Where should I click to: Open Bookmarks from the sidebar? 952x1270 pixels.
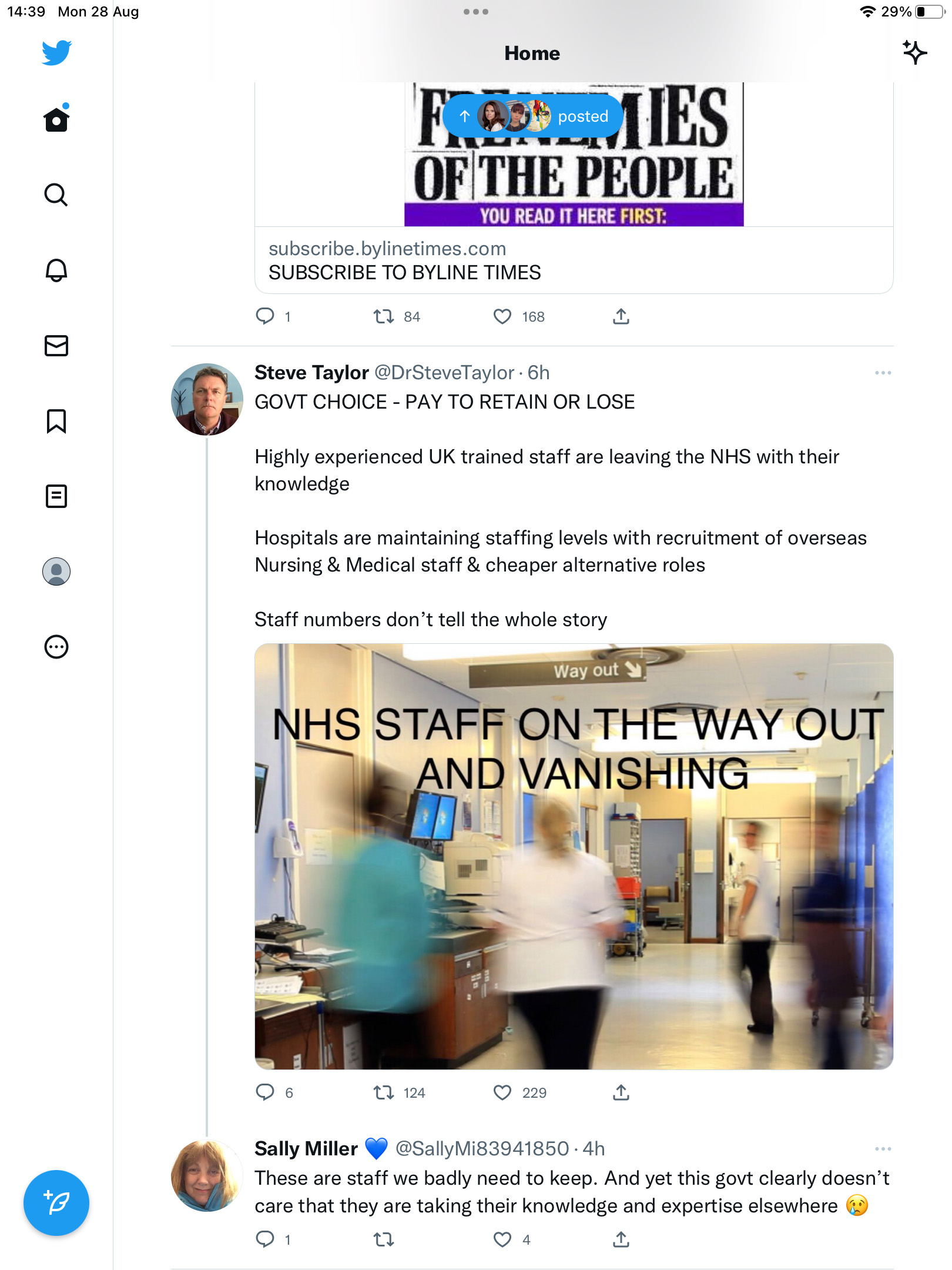pyautogui.click(x=56, y=421)
